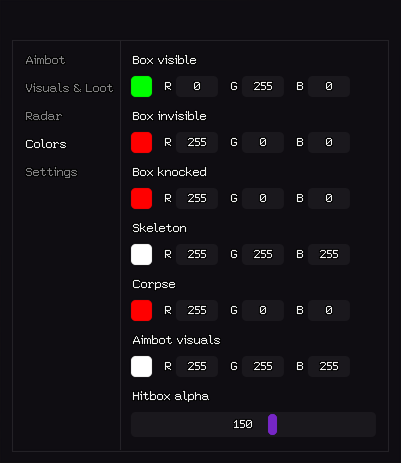Open the Aimbot tab

coord(45,60)
